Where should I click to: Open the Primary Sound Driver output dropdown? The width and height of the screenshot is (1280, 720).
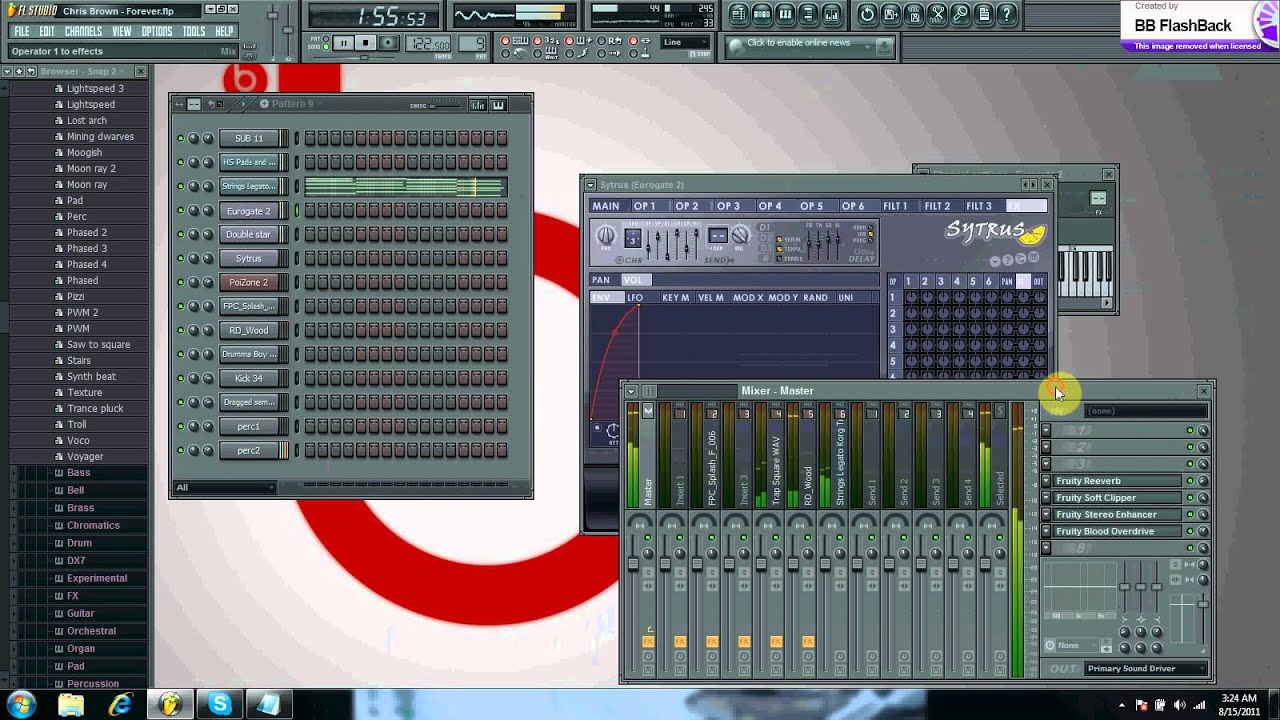[x=1145, y=668]
